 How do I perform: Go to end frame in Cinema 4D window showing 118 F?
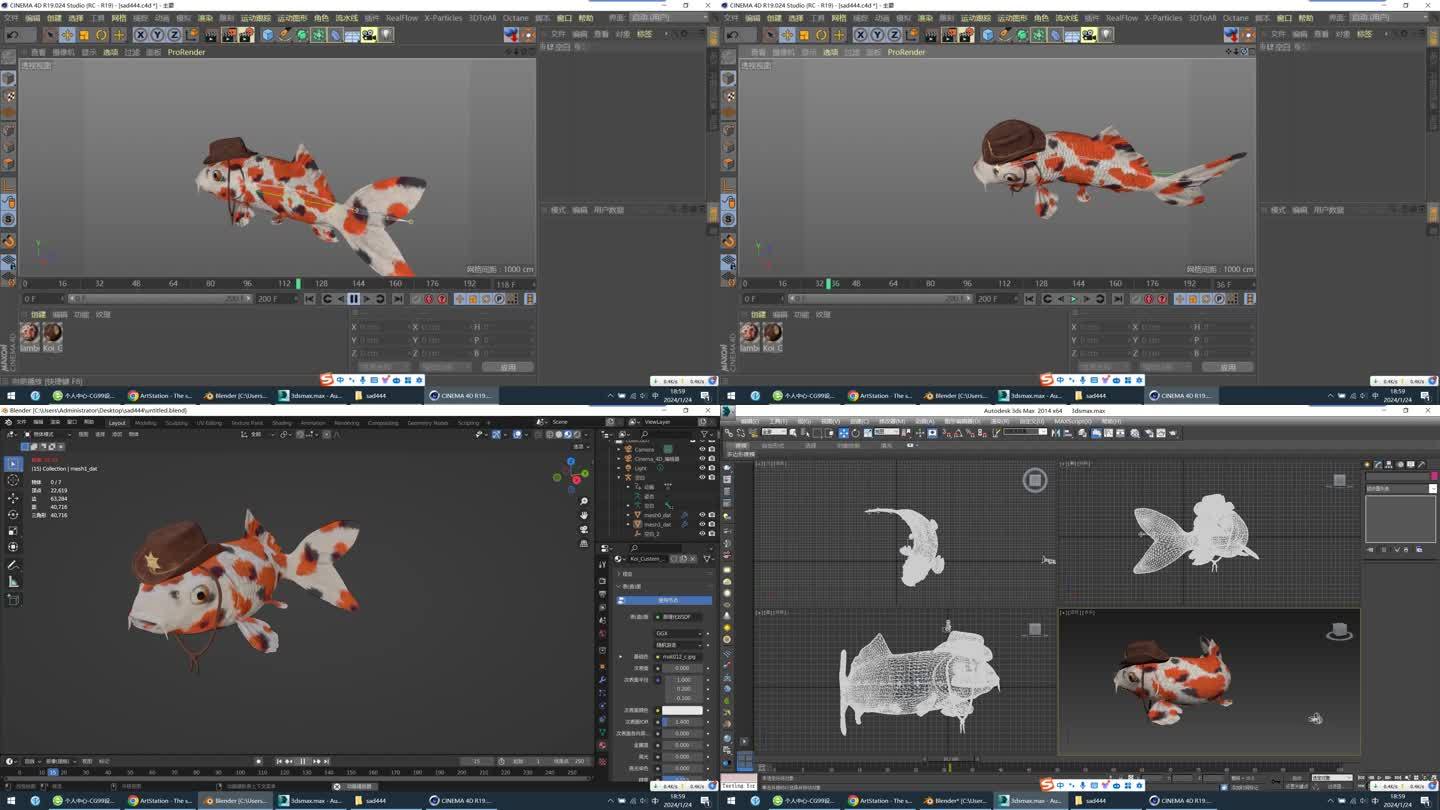(398, 298)
